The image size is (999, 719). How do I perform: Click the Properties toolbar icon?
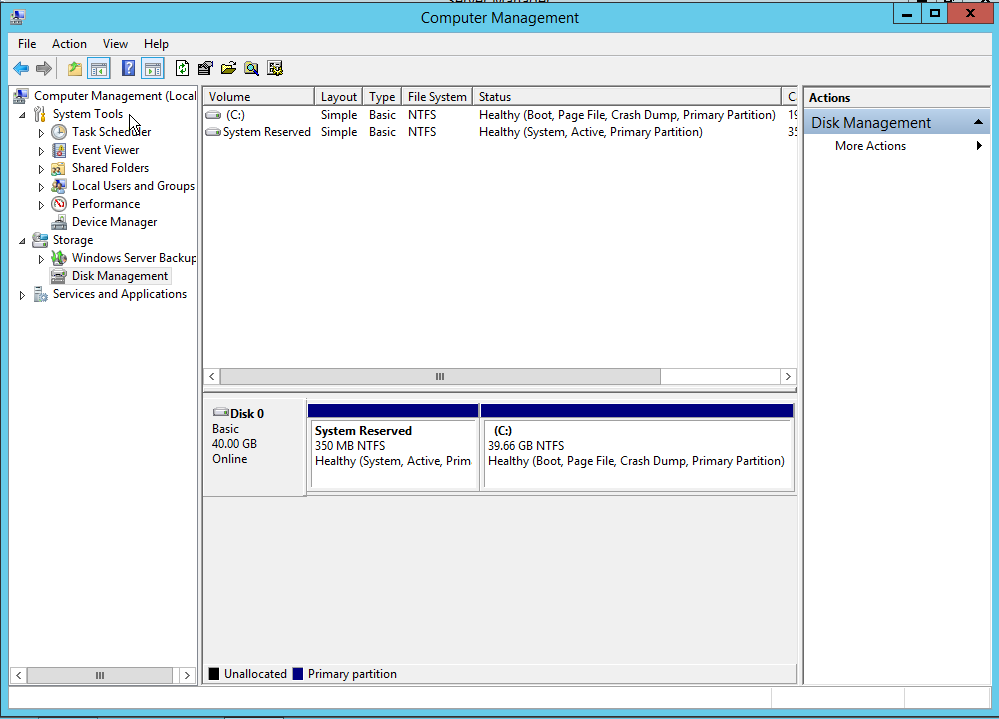(x=205, y=69)
